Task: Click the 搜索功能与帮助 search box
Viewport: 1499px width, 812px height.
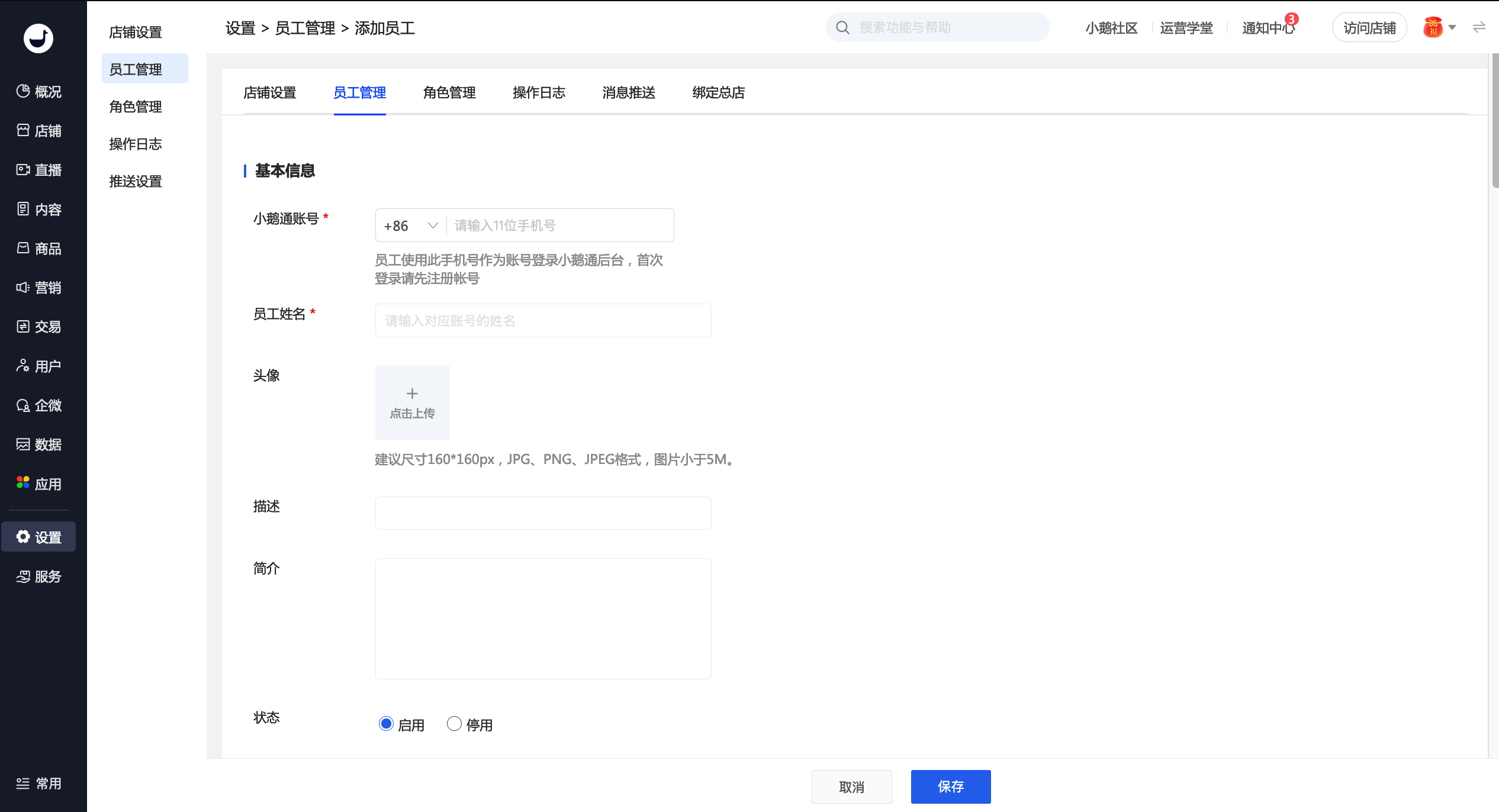Action: click(x=938, y=27)
